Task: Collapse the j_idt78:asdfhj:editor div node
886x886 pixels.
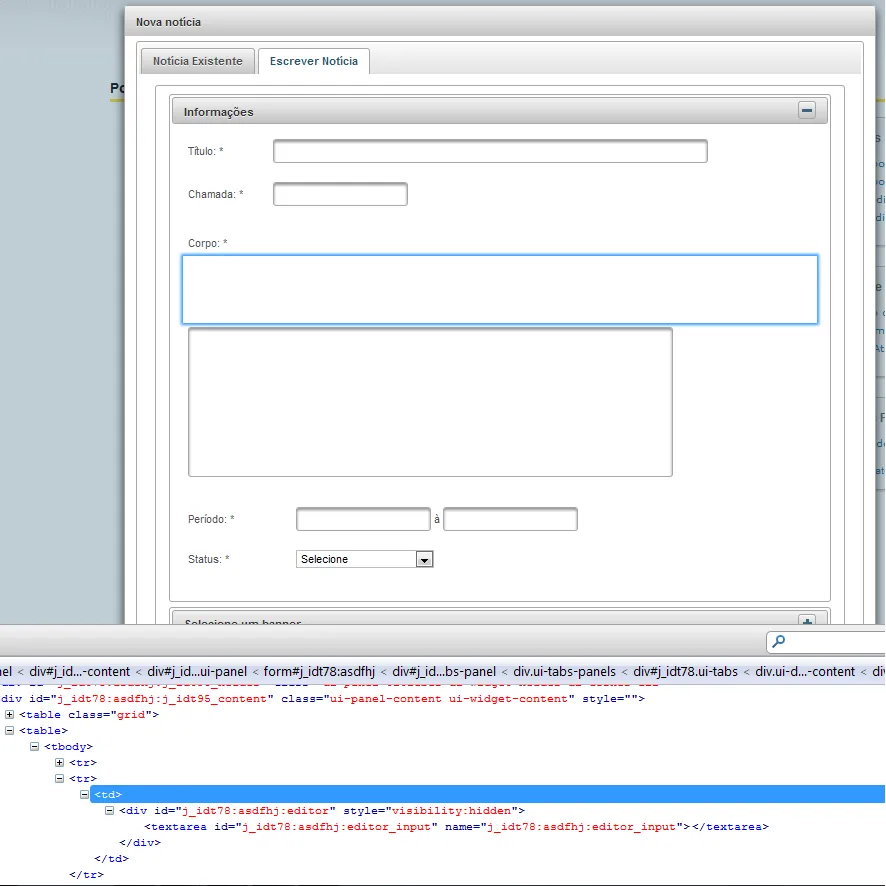Action: pos(110,810)
